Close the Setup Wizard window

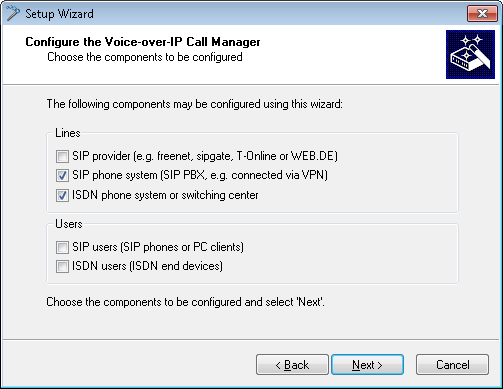[x=482, y=13]
